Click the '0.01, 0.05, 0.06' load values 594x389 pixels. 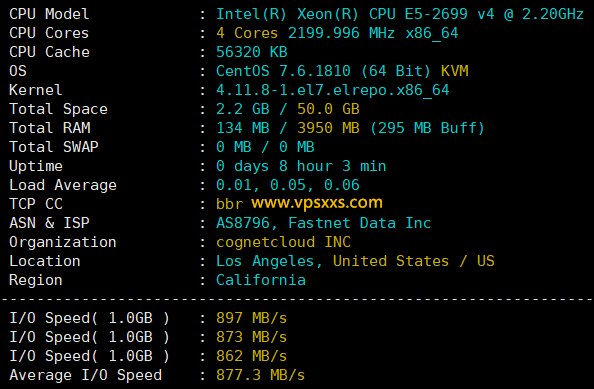pyautogui.click(x=288, y=185)
